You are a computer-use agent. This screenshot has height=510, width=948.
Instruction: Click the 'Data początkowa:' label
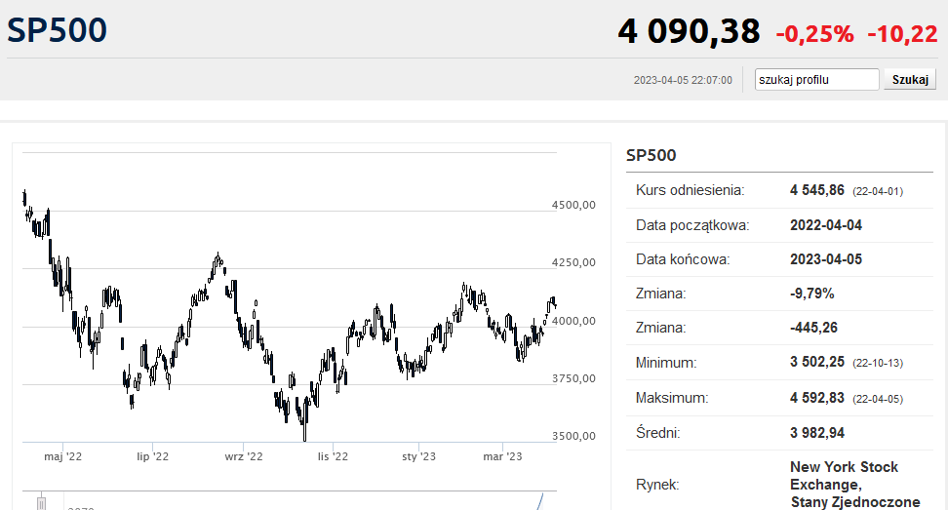click(x=692, y=225)
